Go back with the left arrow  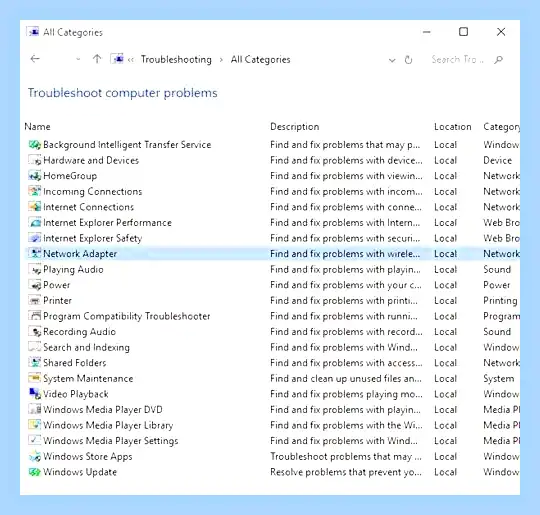click(35, 59)
